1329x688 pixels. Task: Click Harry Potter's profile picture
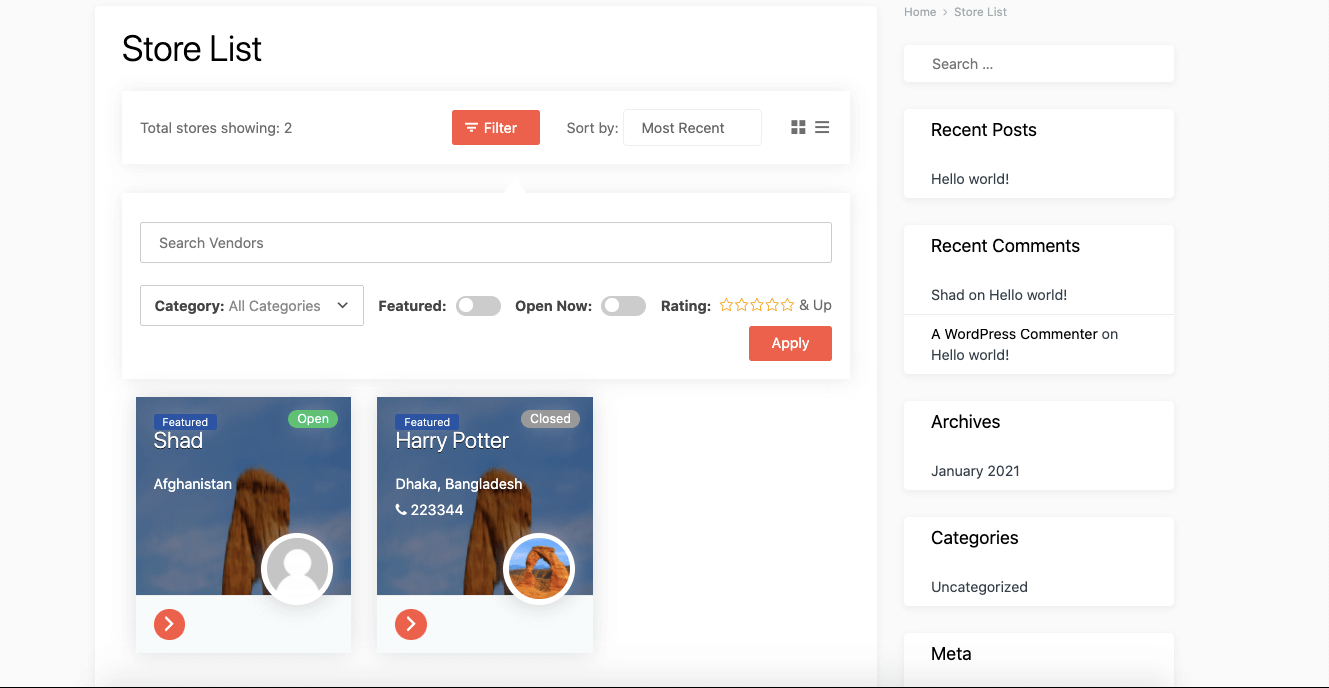[539, 568]
